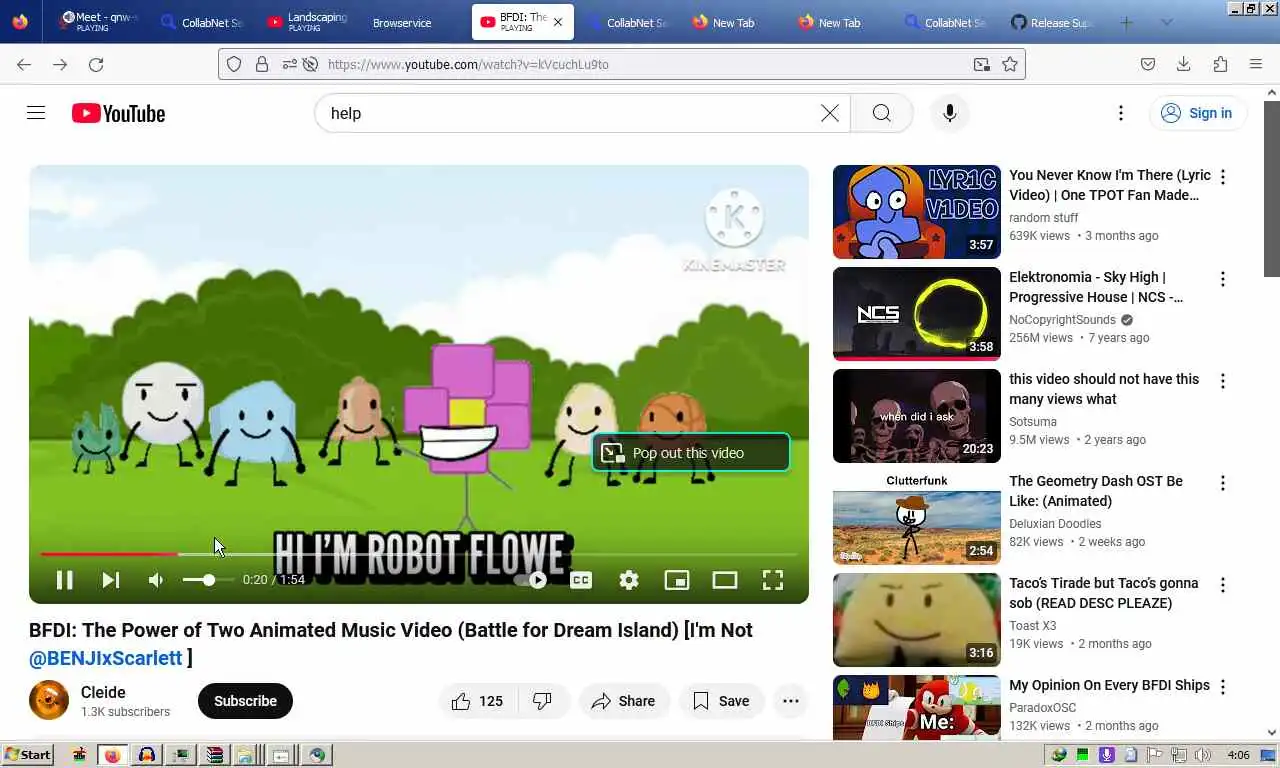
Task: Open You Never Know I'm There thumbnail
Action: click(x=917, y=212)
